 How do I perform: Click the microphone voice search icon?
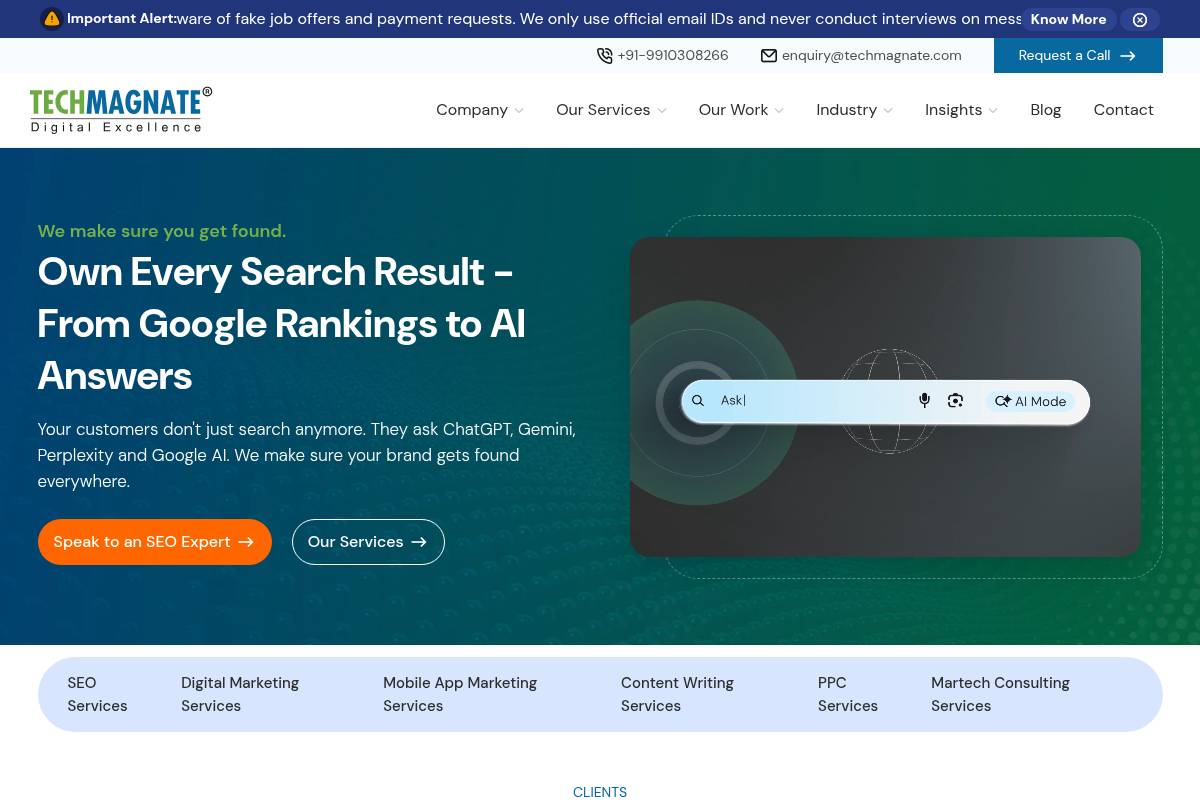(924, 401)
